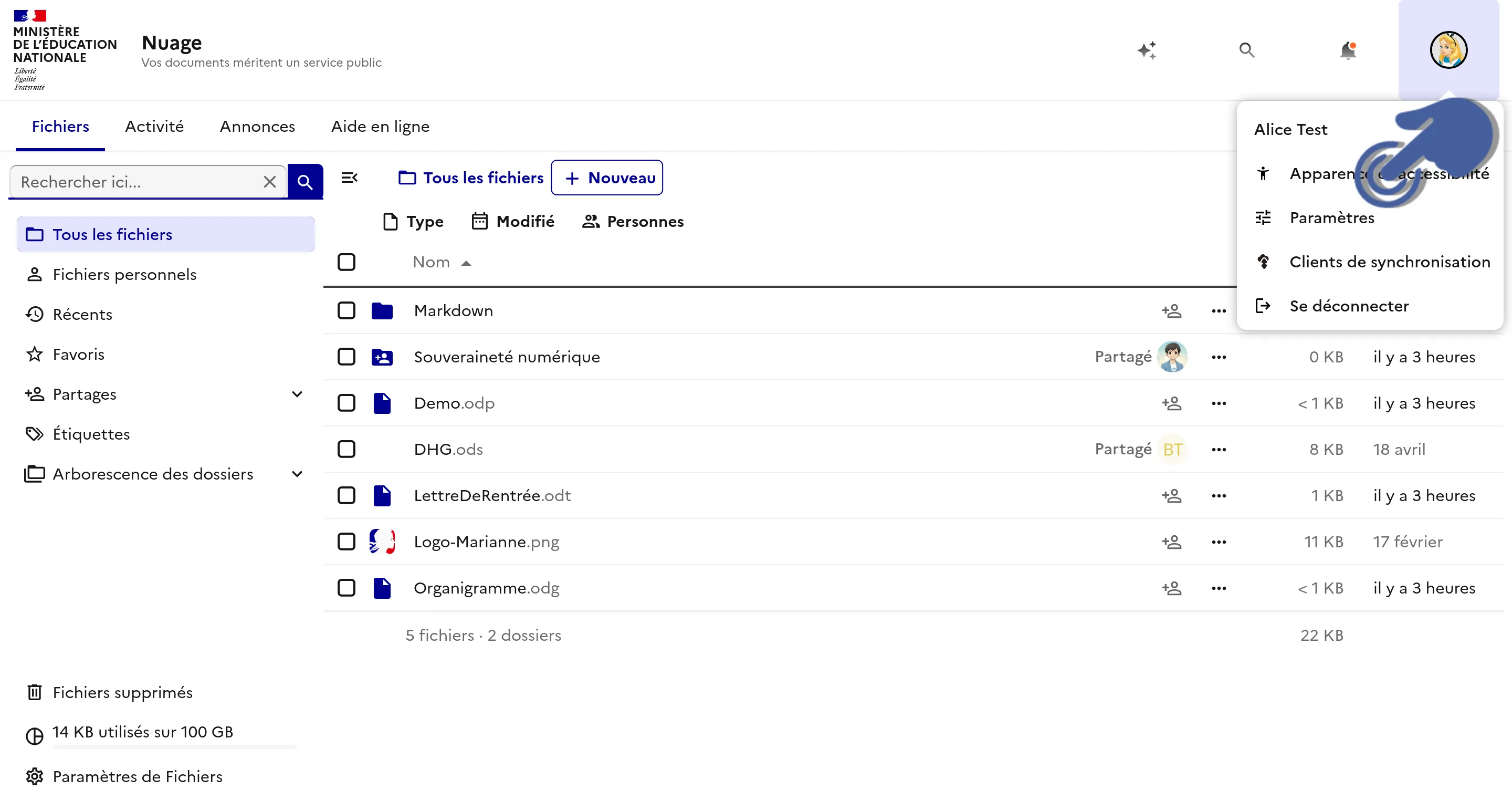Share LettreDeRentrée.odt via add-person icon

pyautogui.click(x=1172, y=496)
